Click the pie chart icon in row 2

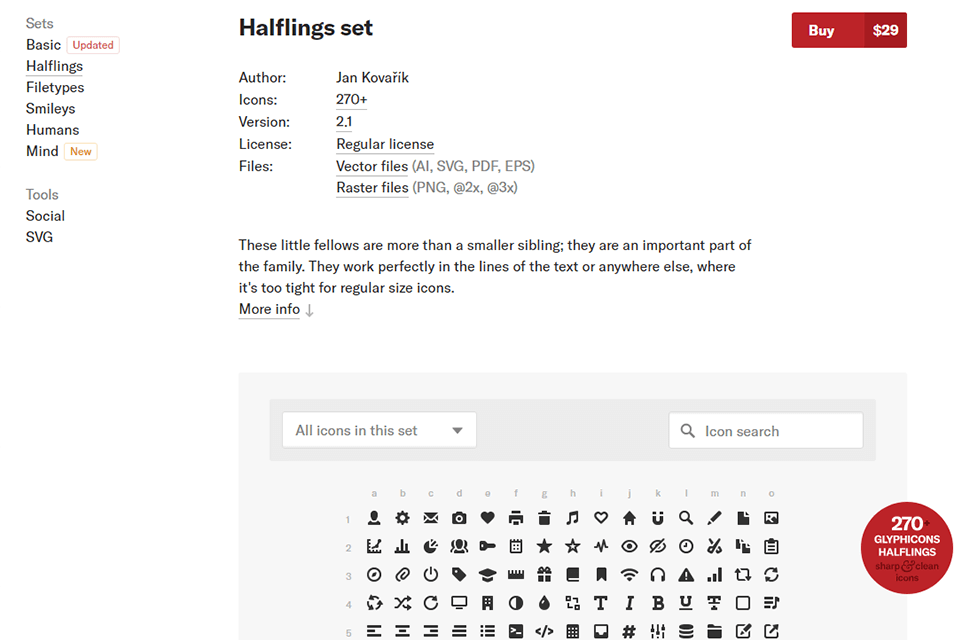click(430, 546)
